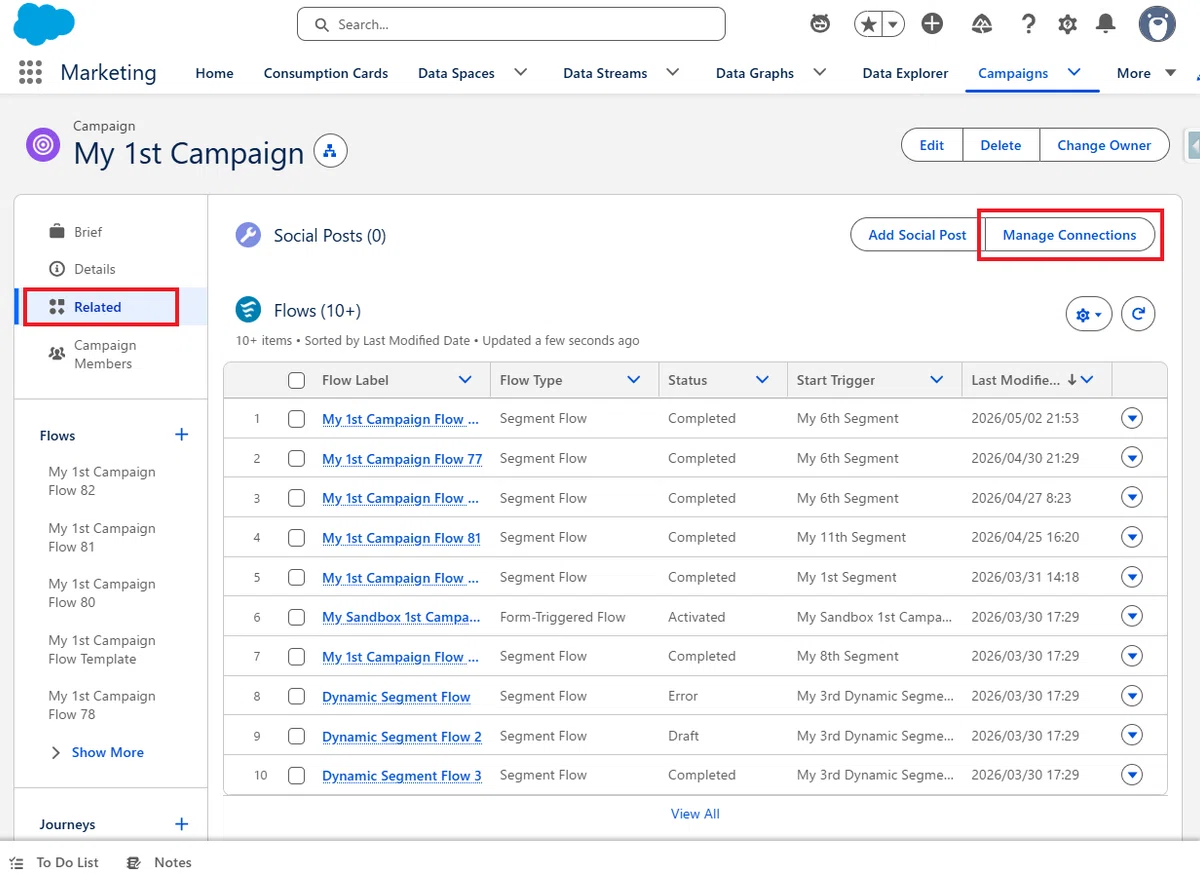
Task: Add a new flow with plus icon
Action: coord(182,435)
